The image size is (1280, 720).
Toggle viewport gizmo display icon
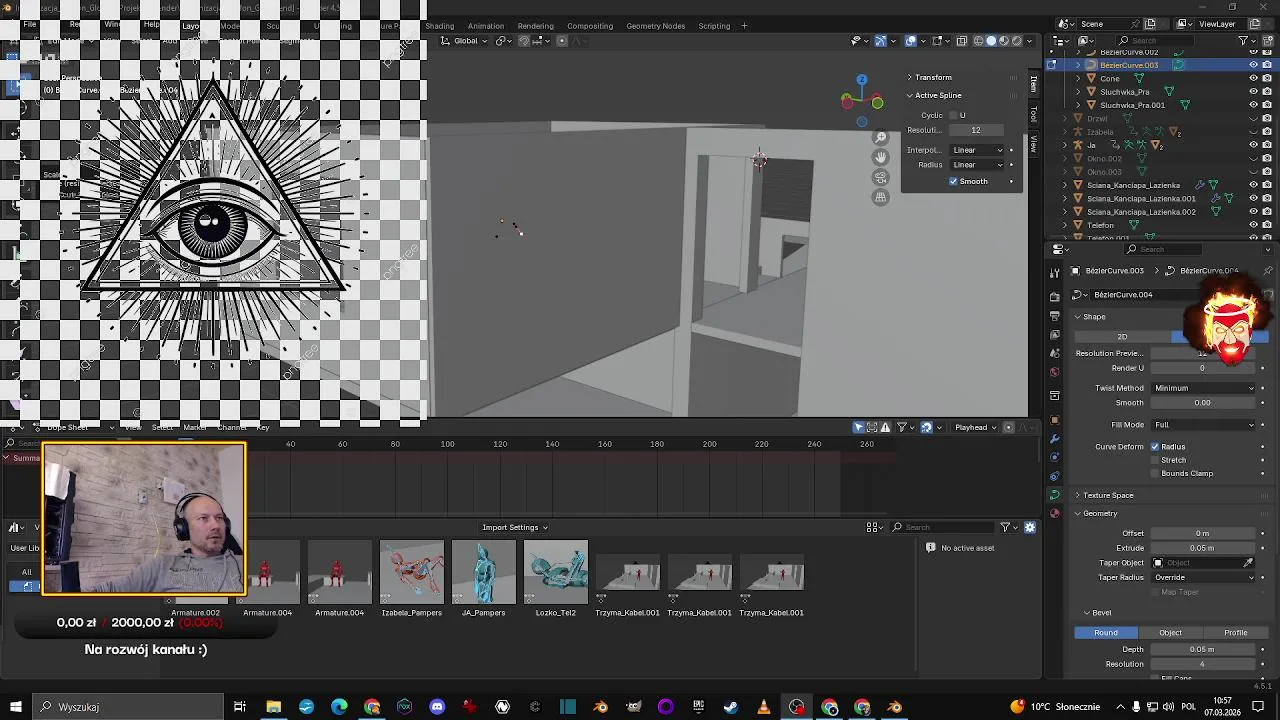point(881,41)
